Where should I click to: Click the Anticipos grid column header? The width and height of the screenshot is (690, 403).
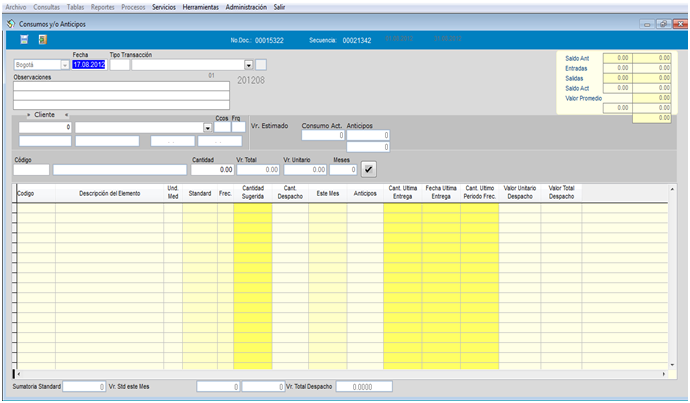point(365,193)
